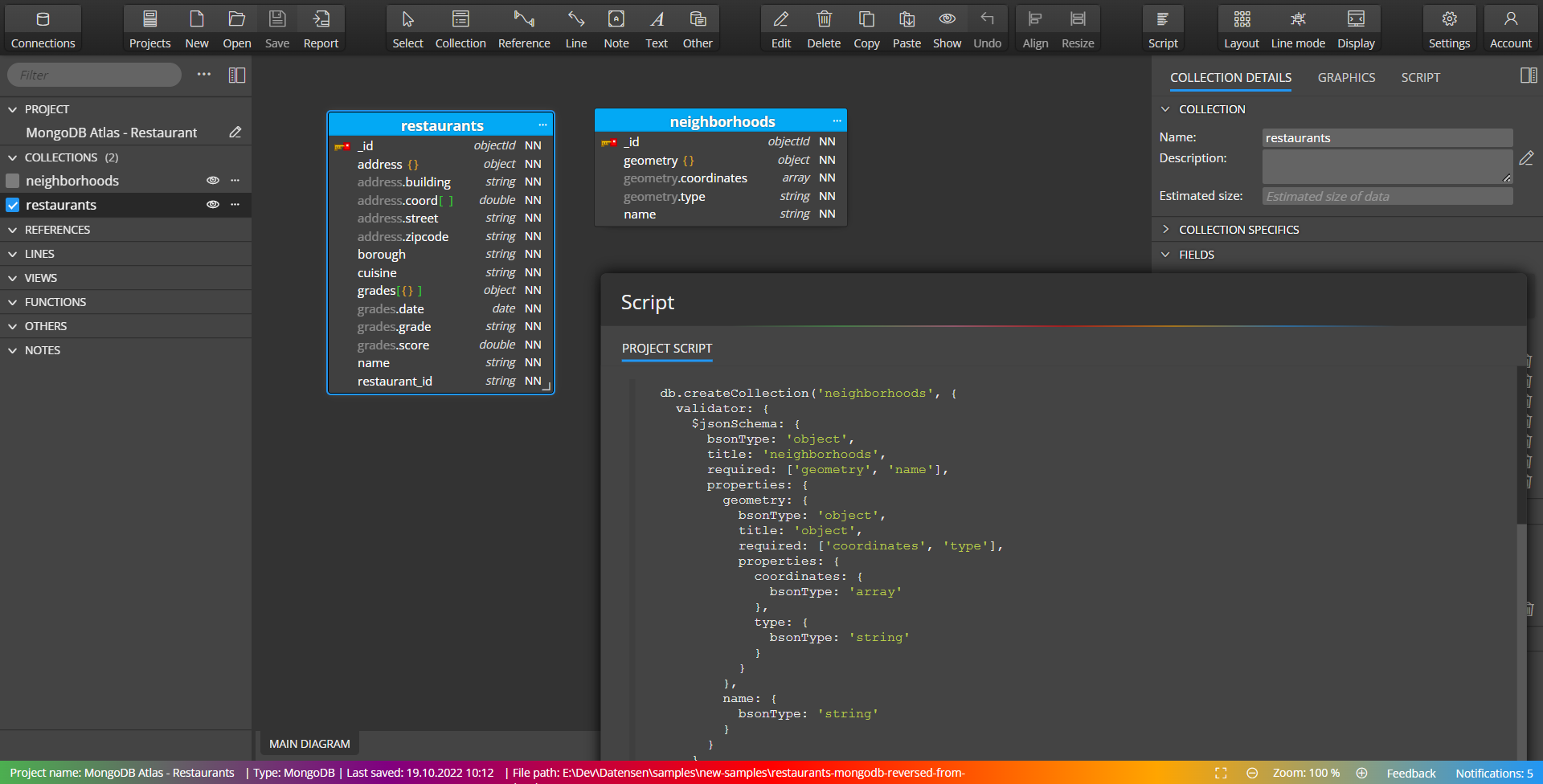The image size is (1543, 784).
Task: Open the MAIN DIAGRAM tab
Action: coord(309,744)
